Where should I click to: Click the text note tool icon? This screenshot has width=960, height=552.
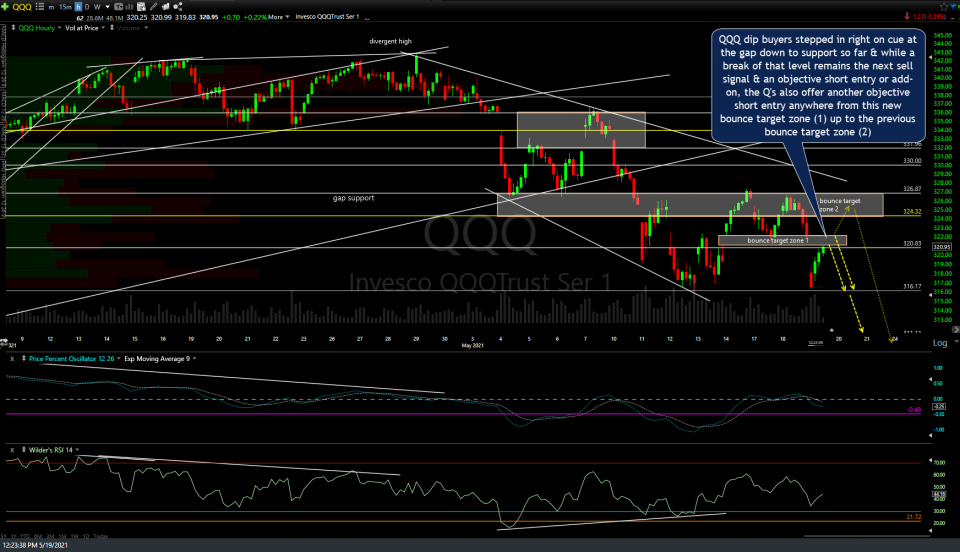click(119, 7)
